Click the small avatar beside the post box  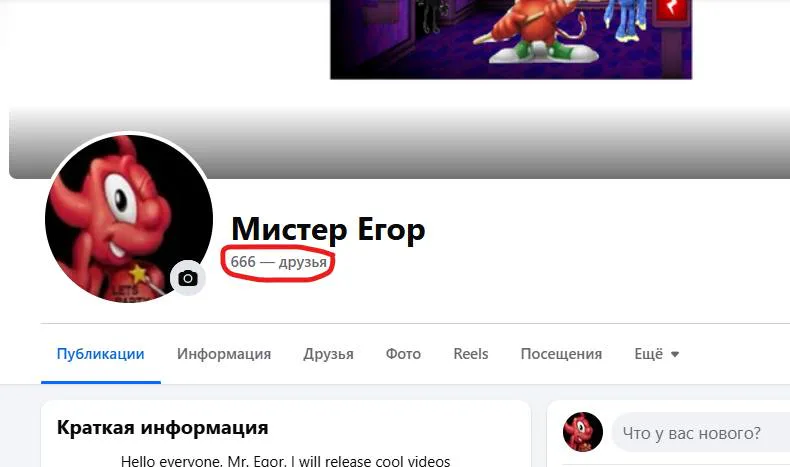583,432
